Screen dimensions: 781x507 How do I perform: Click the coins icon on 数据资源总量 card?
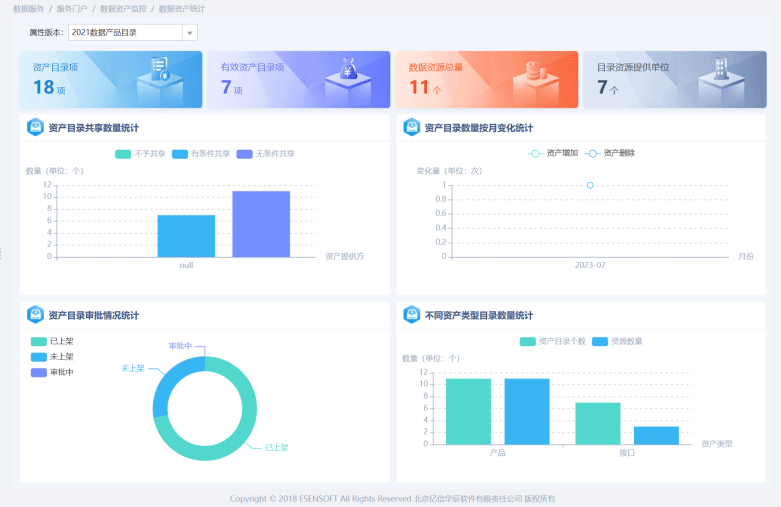pos(534,71)
